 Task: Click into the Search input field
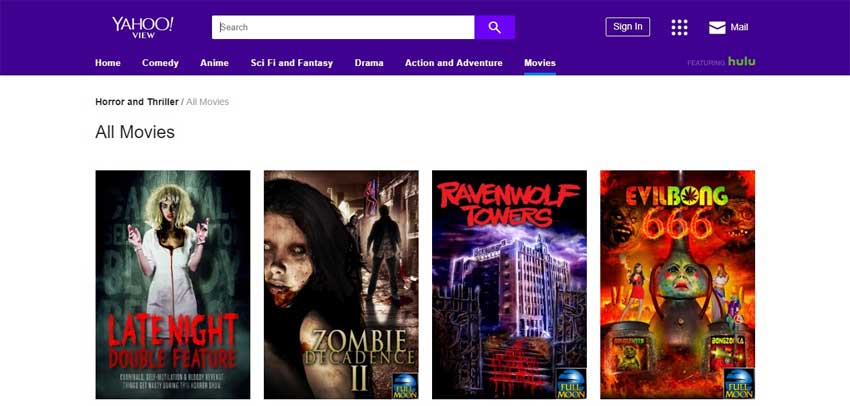343,27
